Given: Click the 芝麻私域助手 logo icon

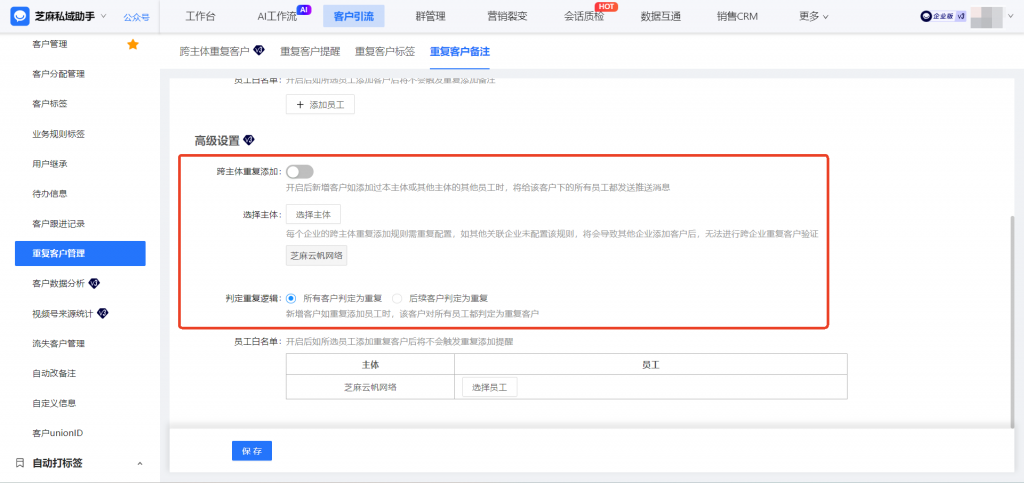Looking at the screenshot, I should [x=20, y=16].
